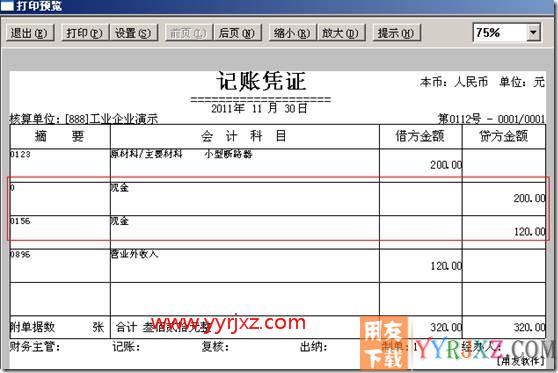
Task: Click total debit 320.00
Action: tap(446, 327)
